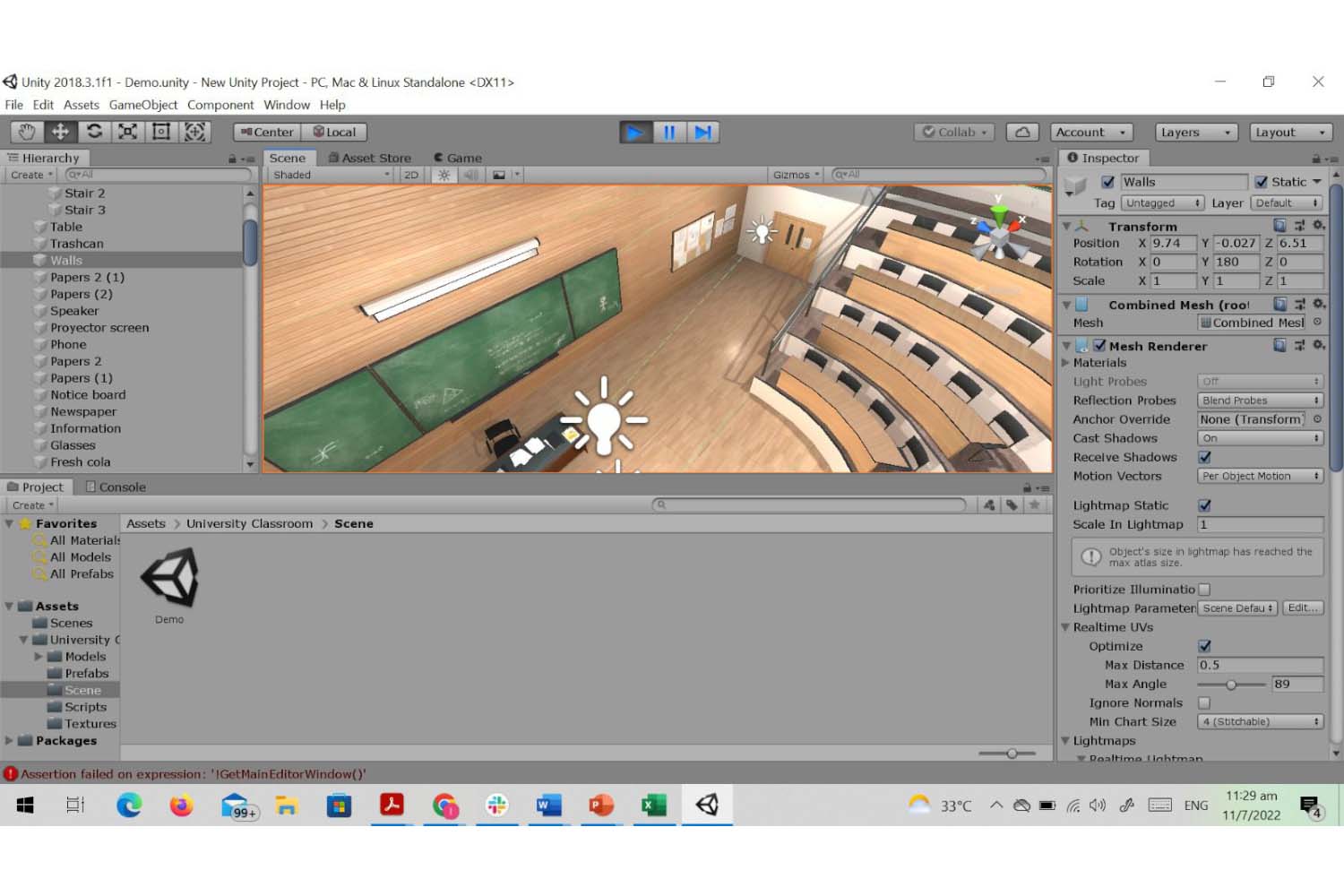
Task: Select the Rotate tool
Action: (x=94, y=132)
